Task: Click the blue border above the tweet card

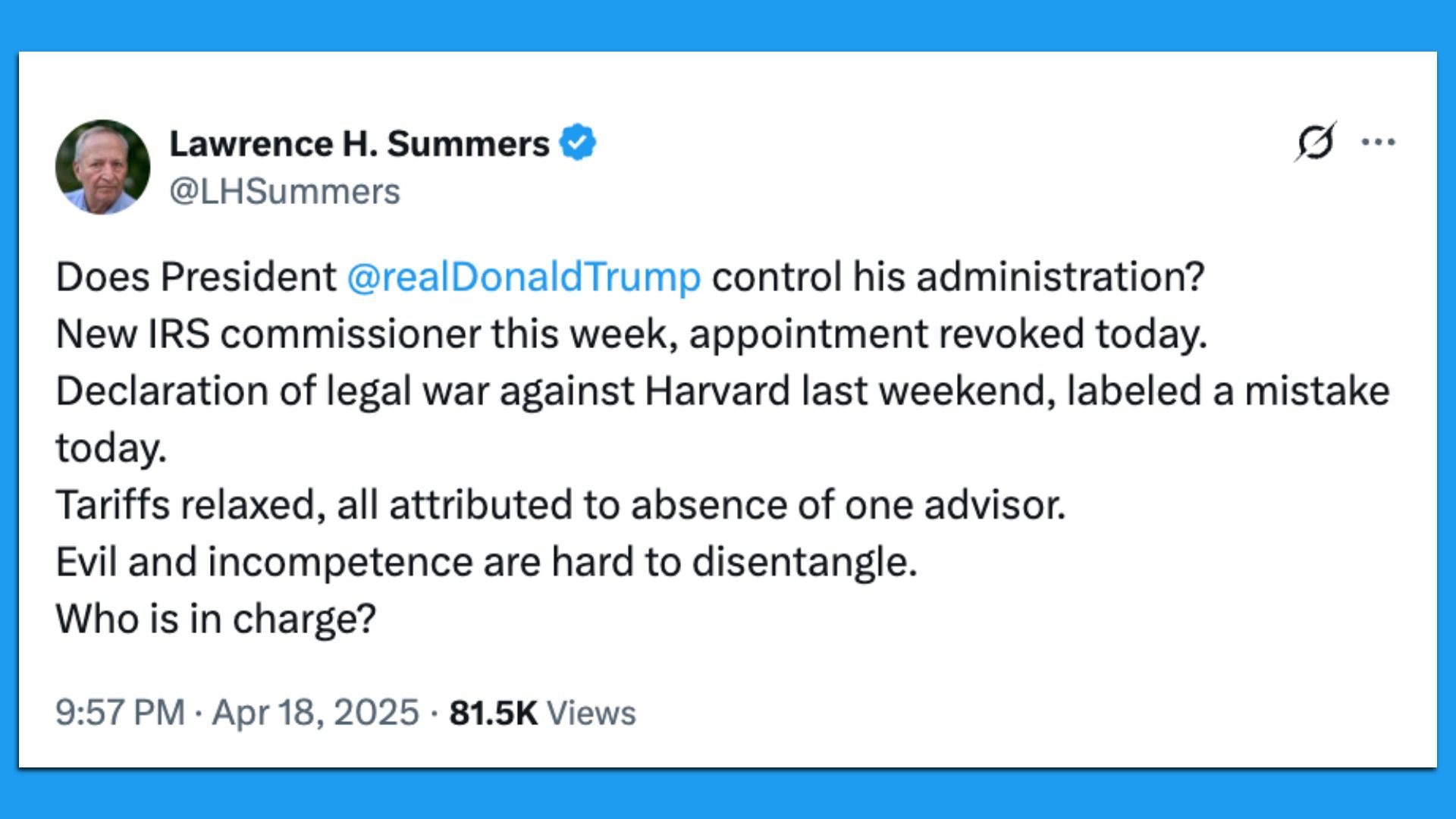Action: (x=728, y=25)
